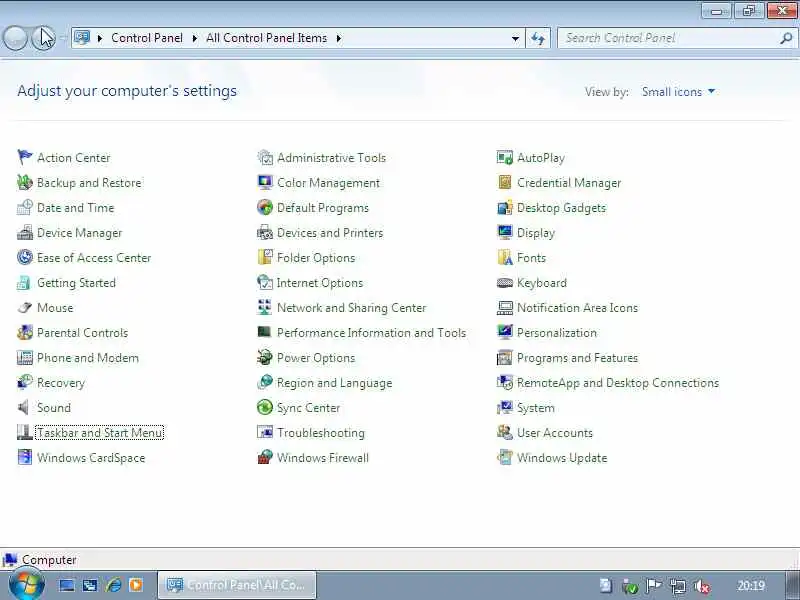Open the Recovery item
This screenshot has height=600, width=800.
click(x=61, y=383)
